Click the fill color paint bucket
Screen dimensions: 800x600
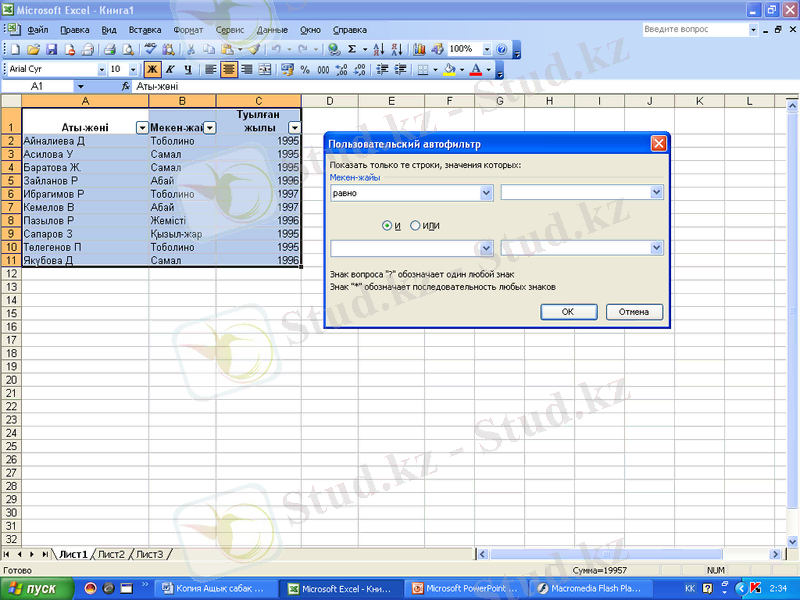[x=449, y=70]
